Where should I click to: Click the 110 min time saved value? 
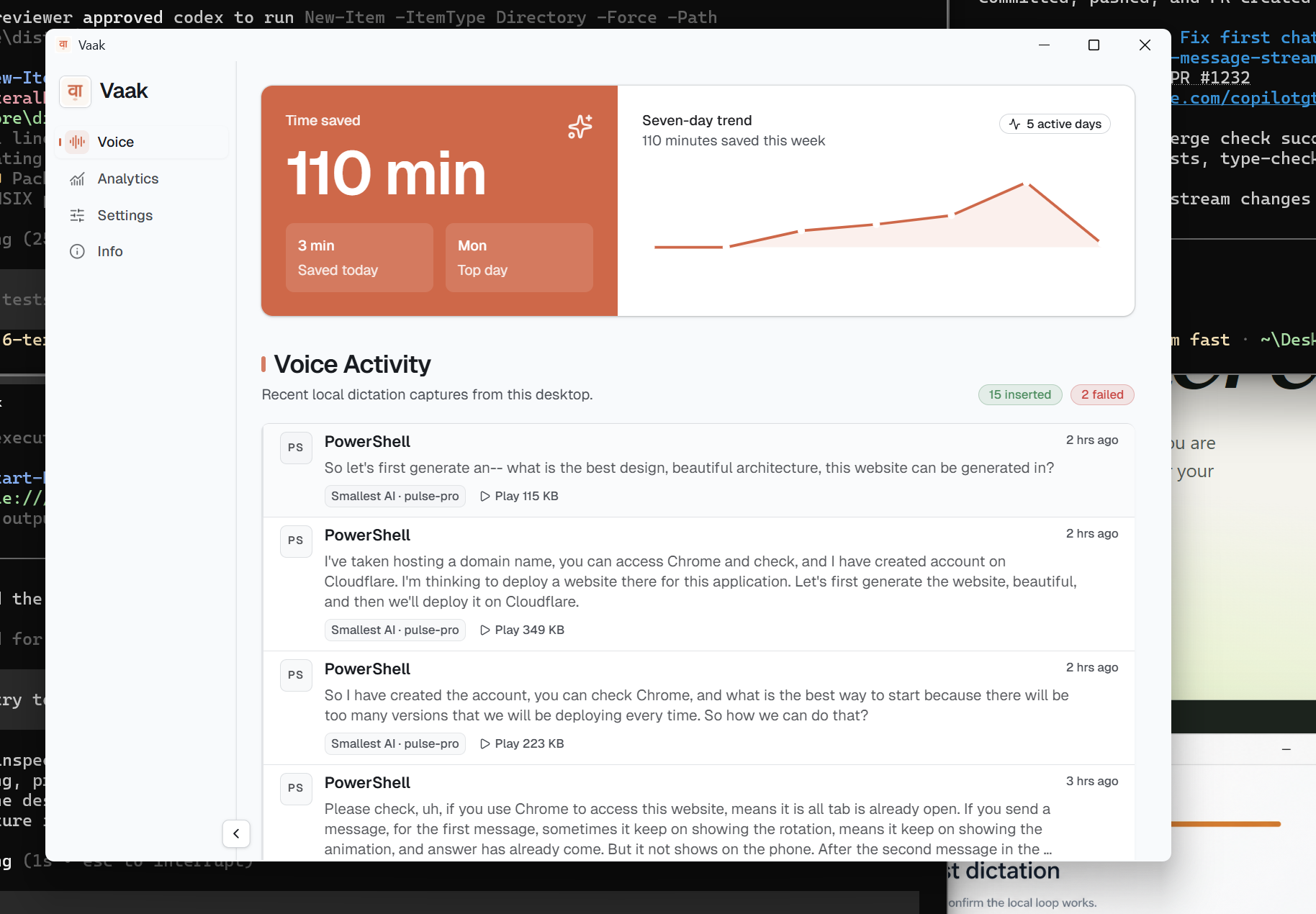pos(387,173)
